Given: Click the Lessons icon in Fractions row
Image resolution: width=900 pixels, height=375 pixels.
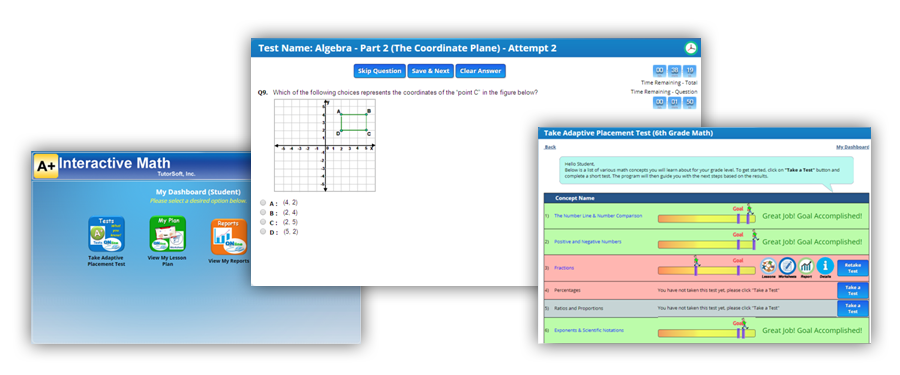Looking at the screenshot, I should point(769,265).
